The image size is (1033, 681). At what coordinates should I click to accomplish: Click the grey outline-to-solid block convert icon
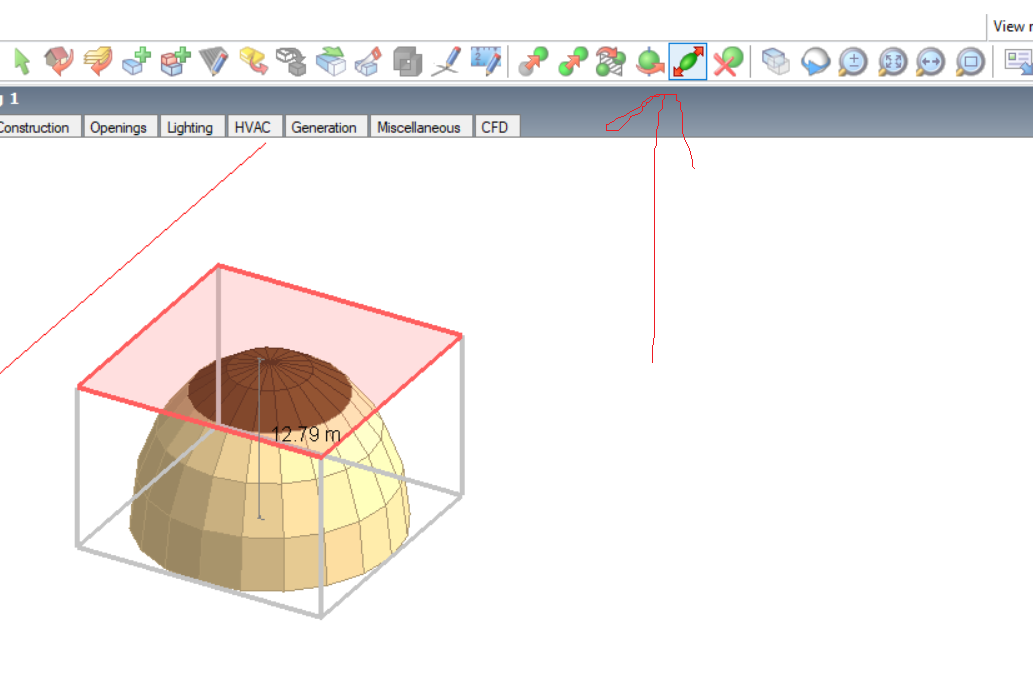(291, 61)
